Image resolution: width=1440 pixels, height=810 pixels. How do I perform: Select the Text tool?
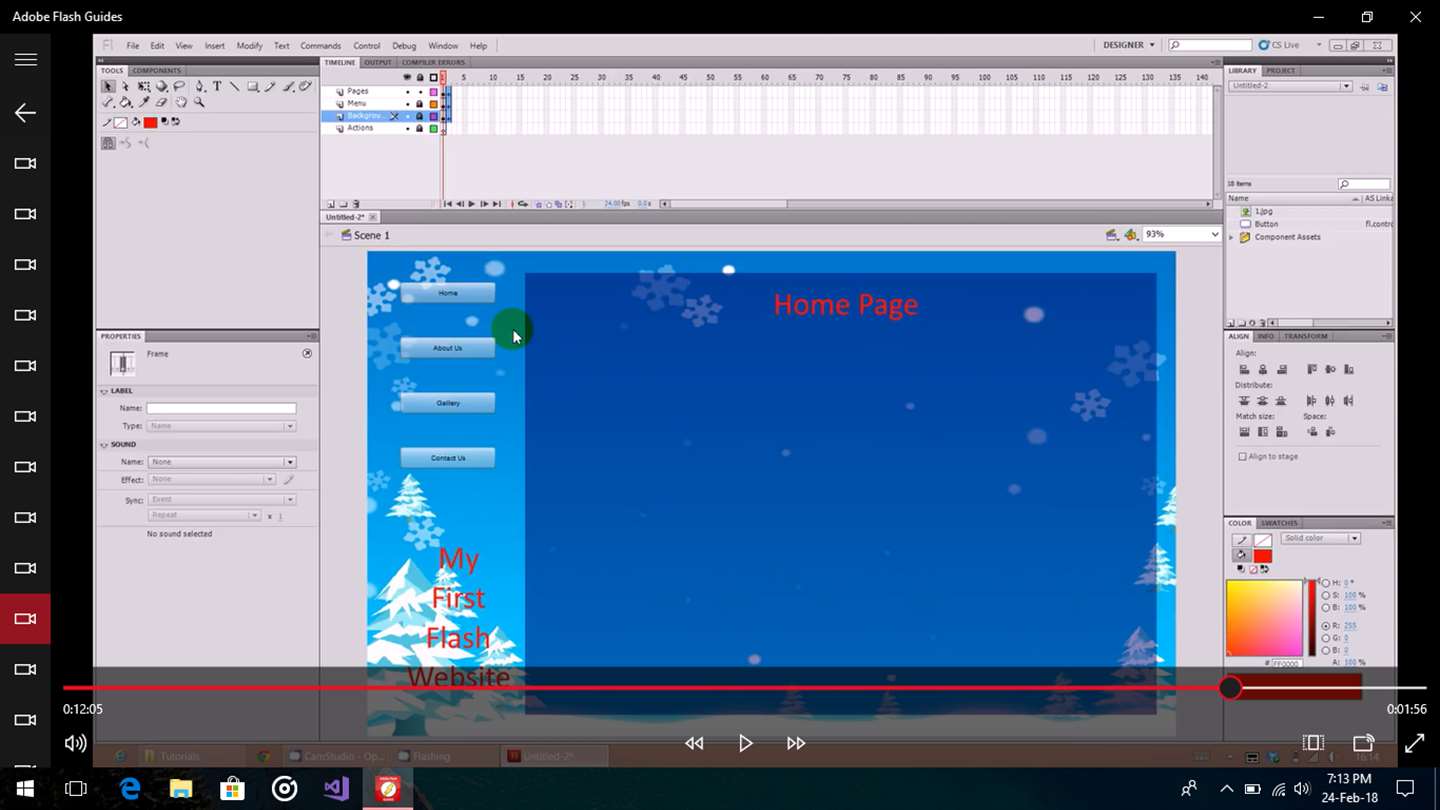coord(217,87)
